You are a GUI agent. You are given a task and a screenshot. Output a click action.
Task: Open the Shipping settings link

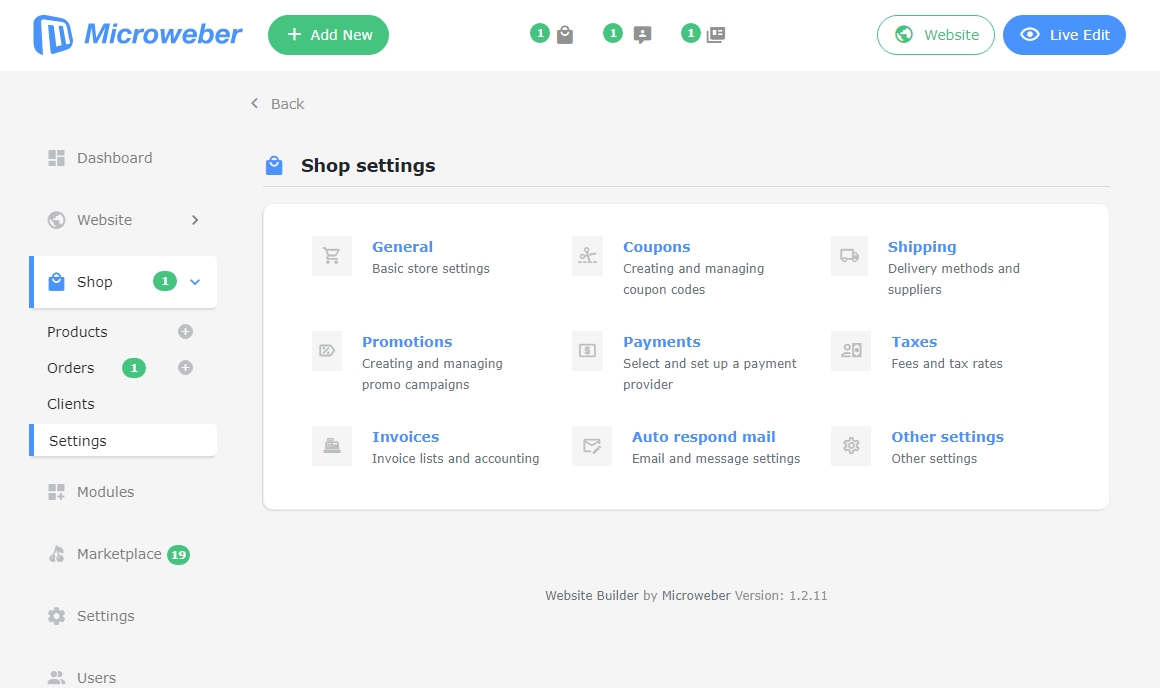[x=922, y=247]
